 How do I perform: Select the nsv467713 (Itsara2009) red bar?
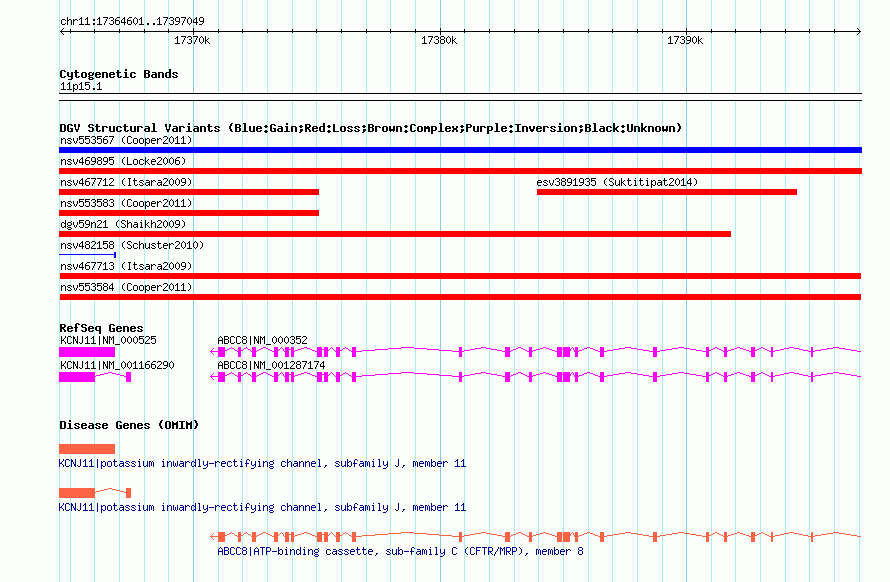pyautogui.click(x=460, y=276)
